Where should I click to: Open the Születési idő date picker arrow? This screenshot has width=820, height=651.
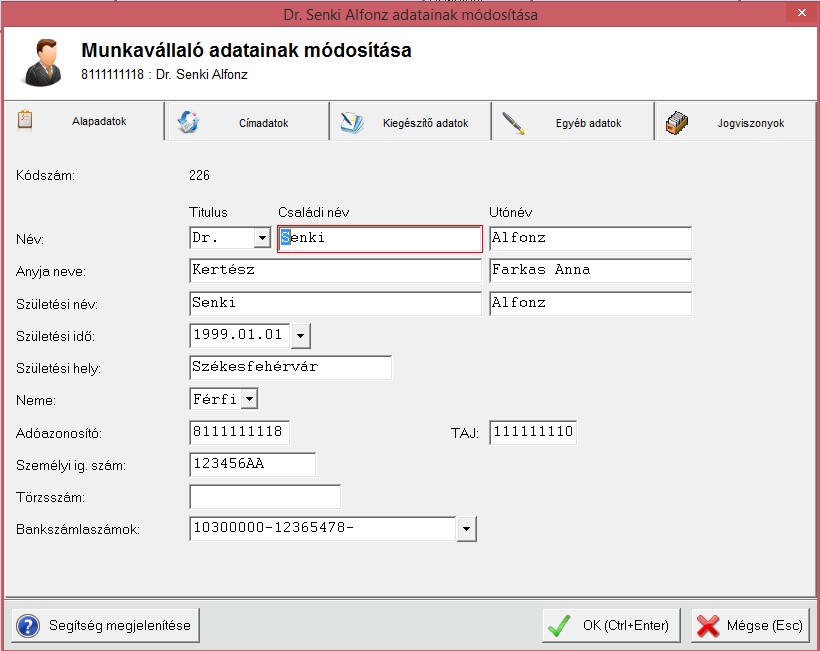(301, 335)
